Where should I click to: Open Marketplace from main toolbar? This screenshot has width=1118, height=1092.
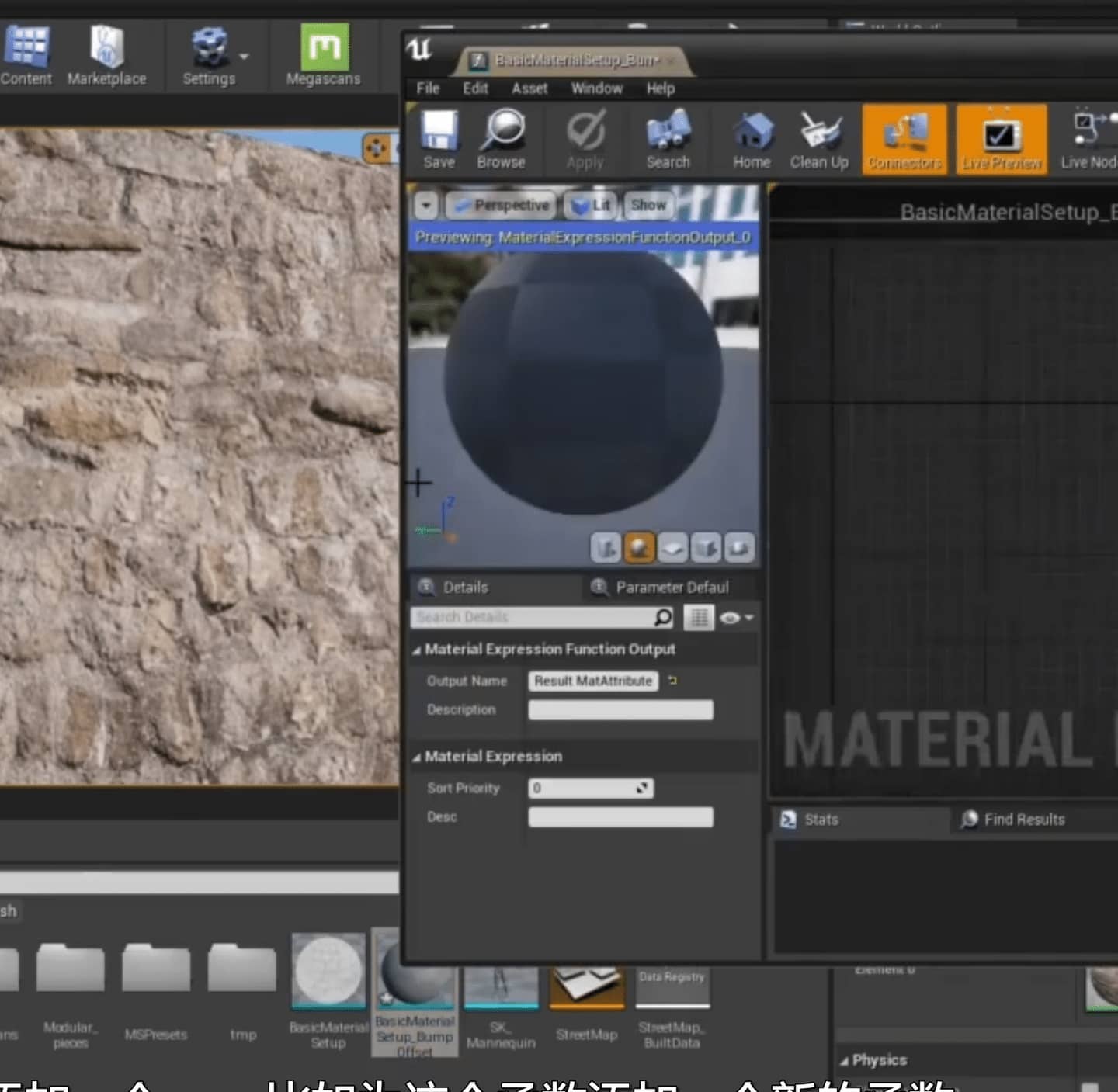[106, 54]
